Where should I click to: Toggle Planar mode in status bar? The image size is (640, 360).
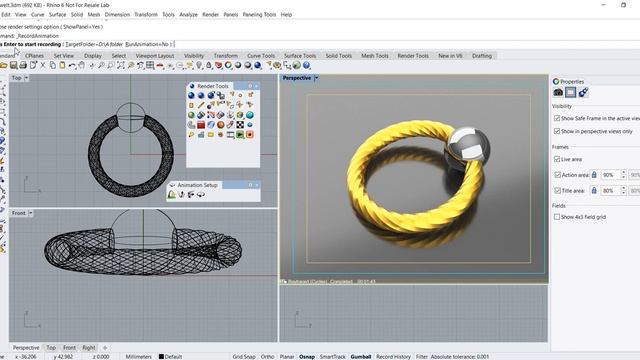(x=287, y=356)
